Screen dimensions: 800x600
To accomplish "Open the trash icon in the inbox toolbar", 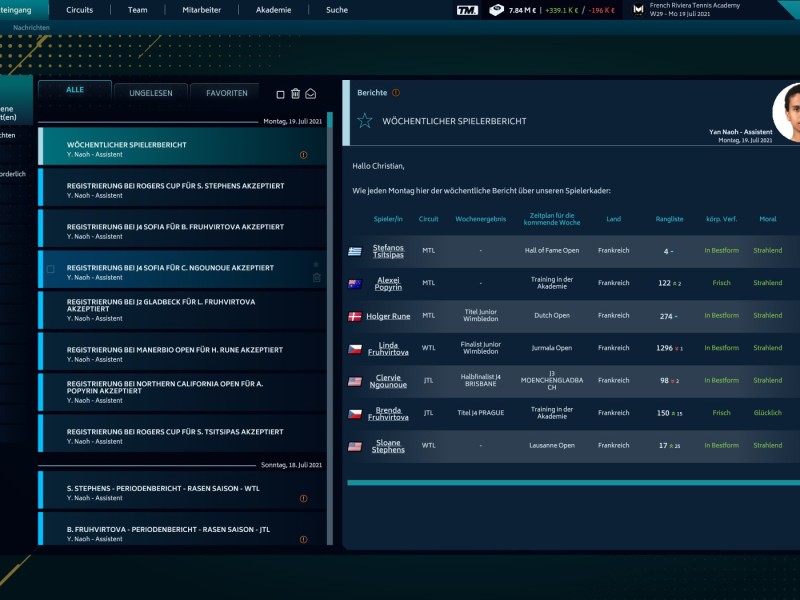I will point(295,93).
